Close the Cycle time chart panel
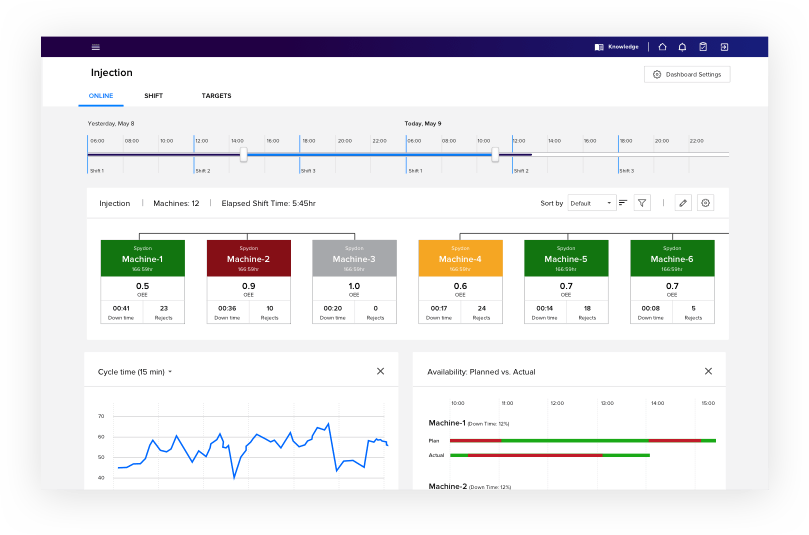Image resolution: width=809 pixels, height=535 pixels. tap(380, 371)
